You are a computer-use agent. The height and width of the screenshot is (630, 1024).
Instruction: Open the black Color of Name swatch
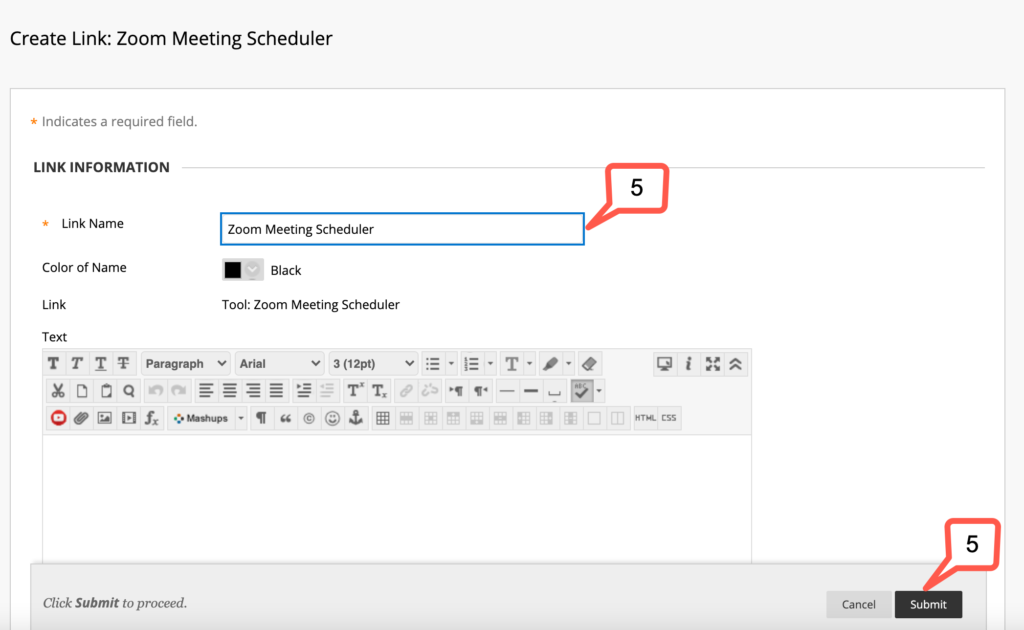[242, 270]
